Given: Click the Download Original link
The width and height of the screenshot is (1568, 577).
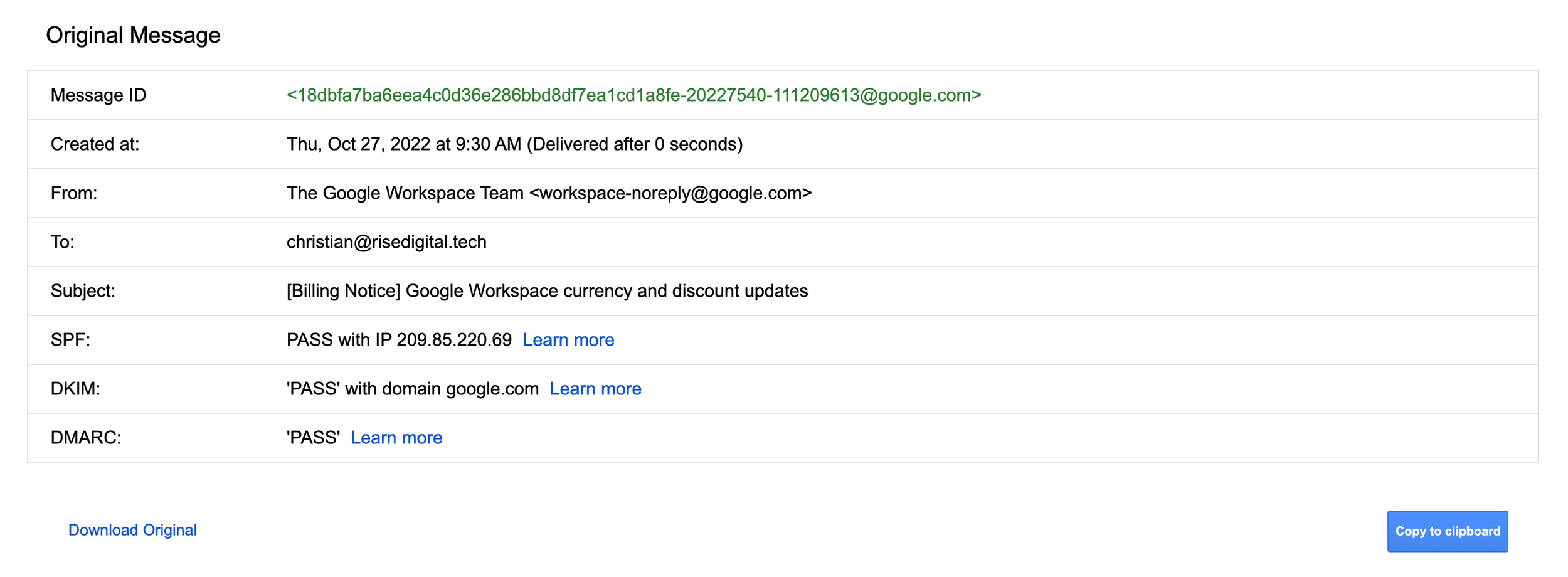Looking at the screenshot, I should 132,530.
